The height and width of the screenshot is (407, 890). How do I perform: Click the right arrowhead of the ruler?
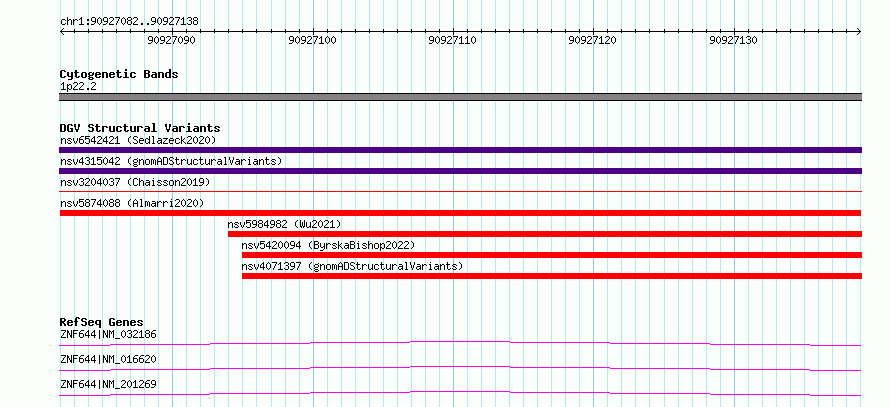pyautogui.click(x=859, y=32)
